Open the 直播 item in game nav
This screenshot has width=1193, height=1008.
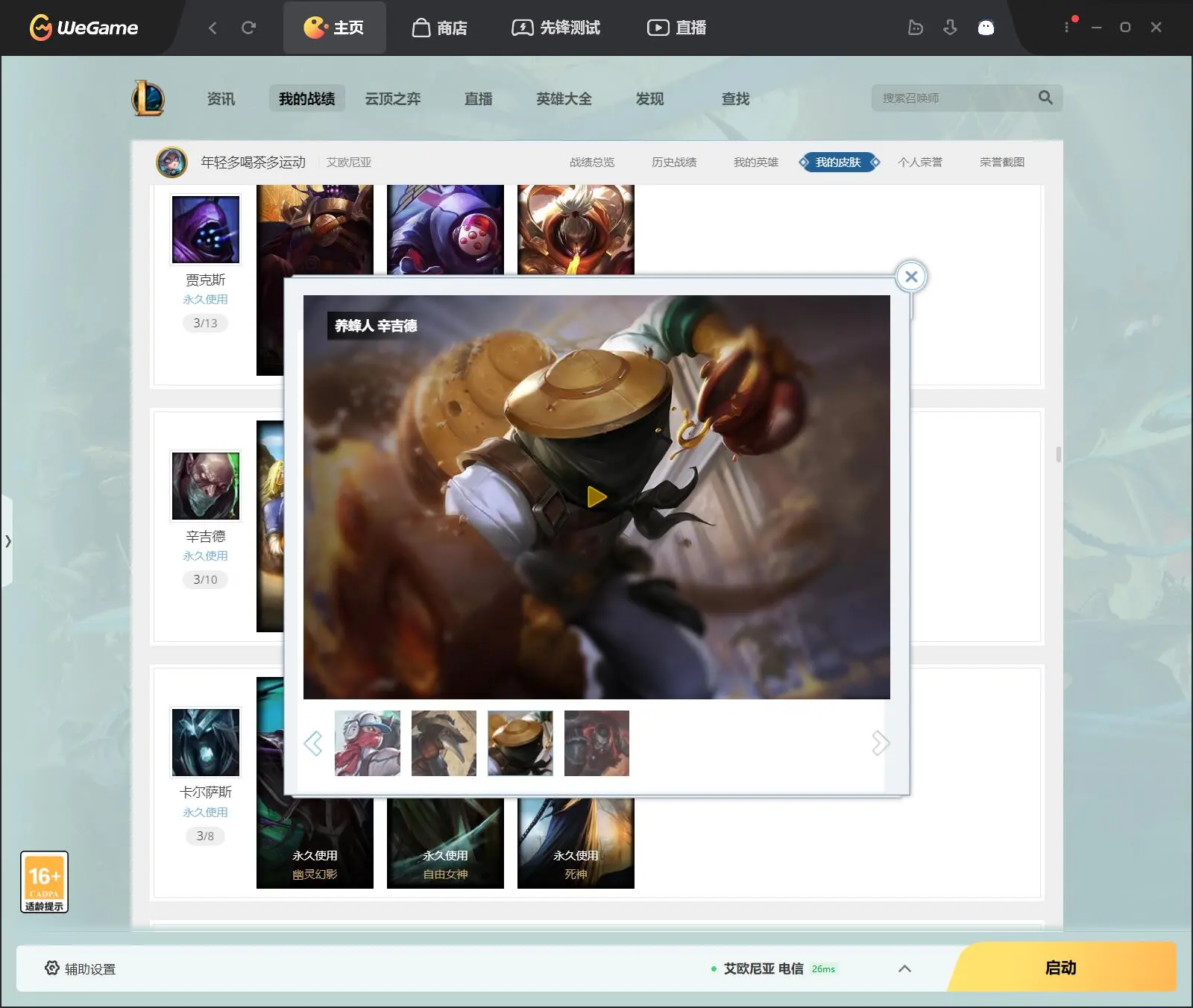pyautogui.click(x=478, y=98)
